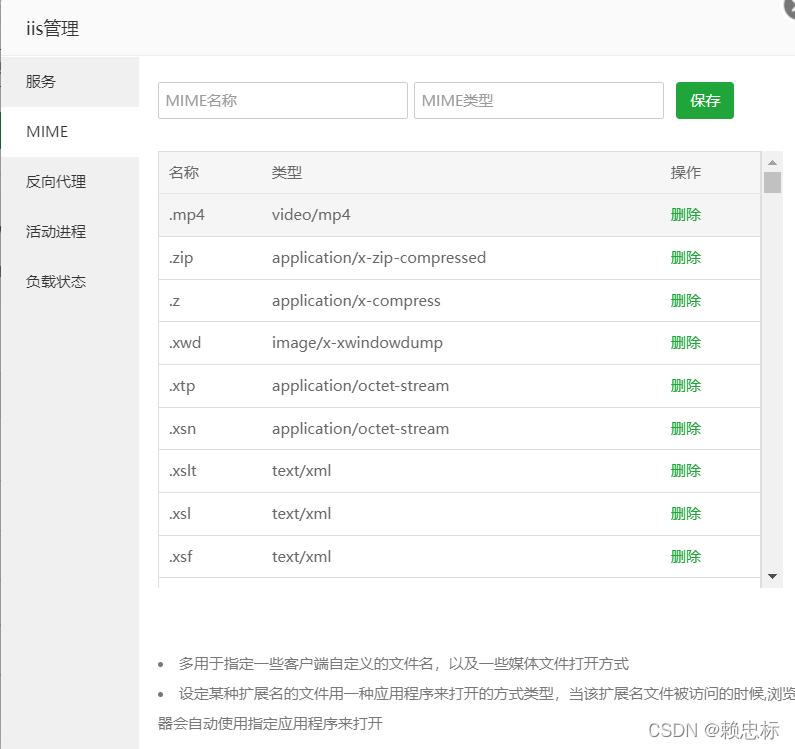This screenshot has height=749, width=795.
Task: Click the MIME名称 input field
Action: pos(283,101)
